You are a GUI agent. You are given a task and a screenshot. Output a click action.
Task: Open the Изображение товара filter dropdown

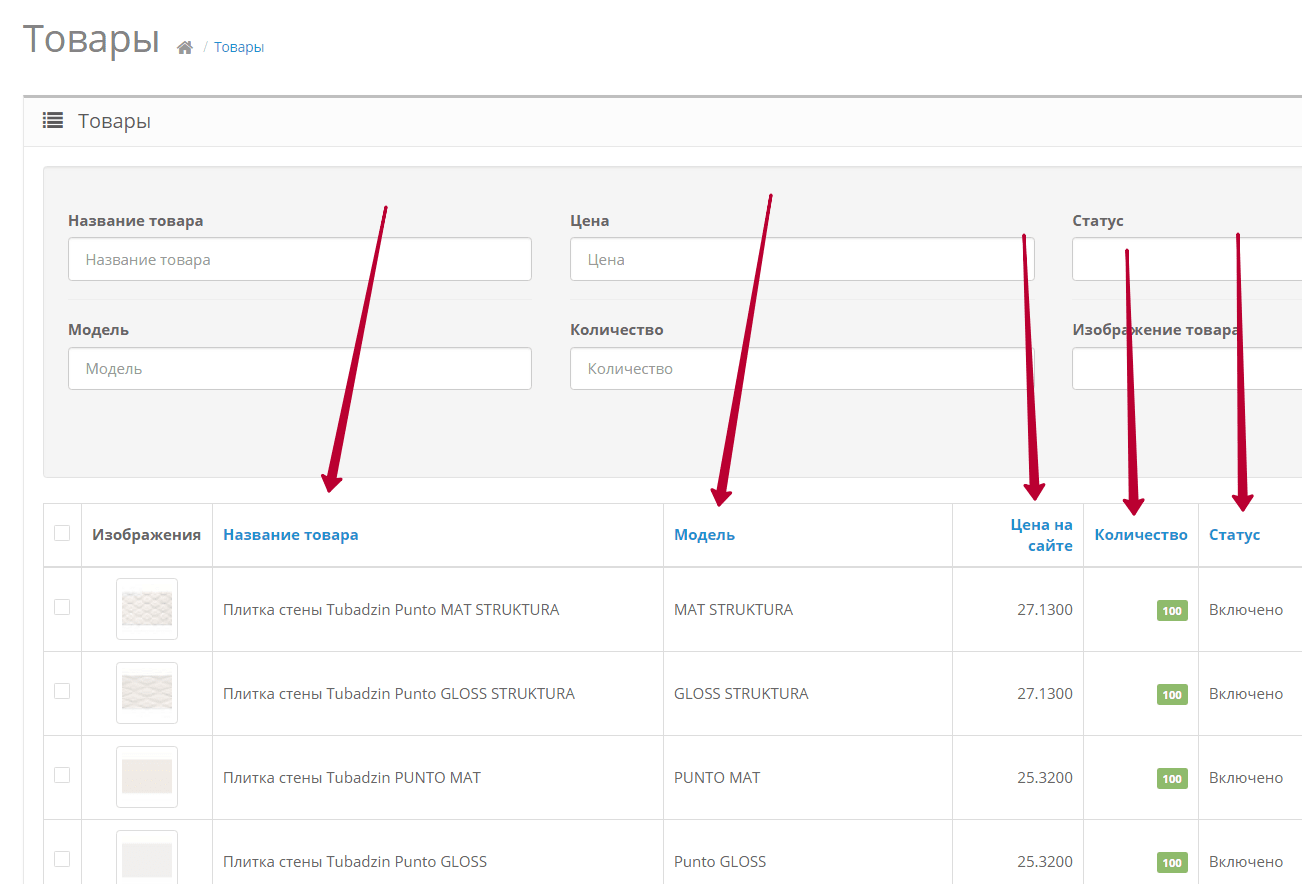pos(1186,369)
